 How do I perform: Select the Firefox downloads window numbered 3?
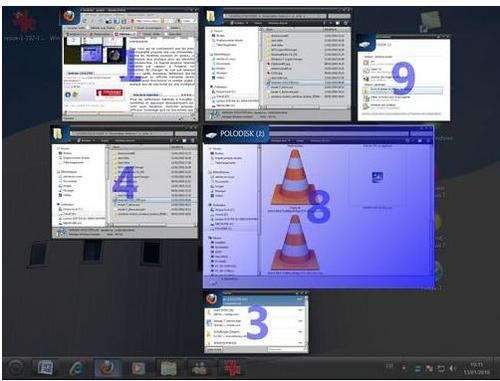coord(256,322)
